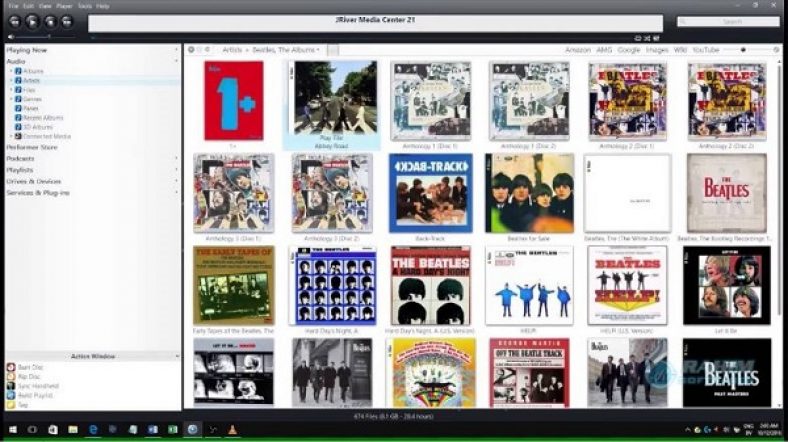
Task: Expand the Drives & Devices section arrow
Action: click(x=176, y=181)
